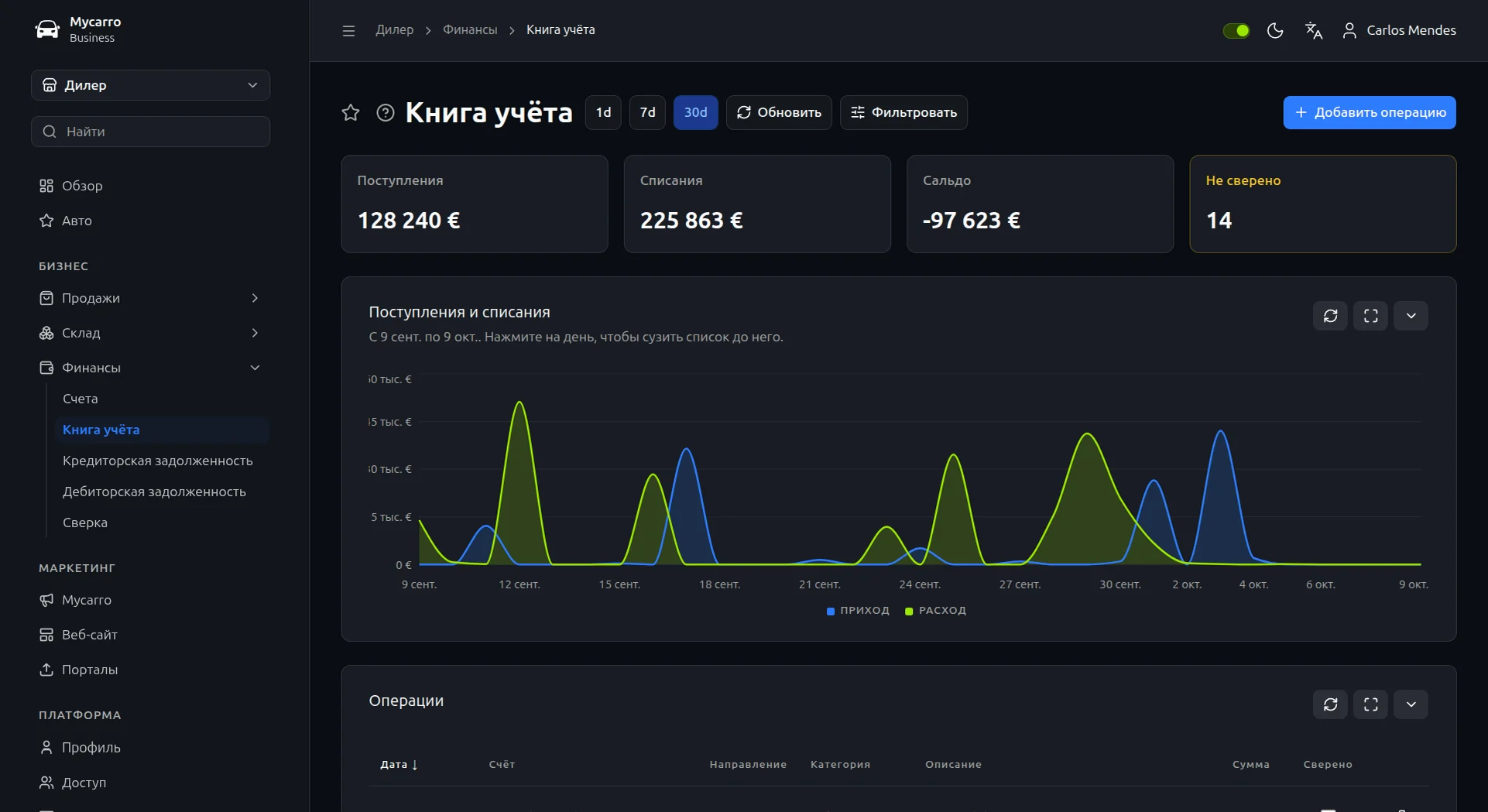
Task: Open Сверка page in sidebar
Action: pos(85,522)
